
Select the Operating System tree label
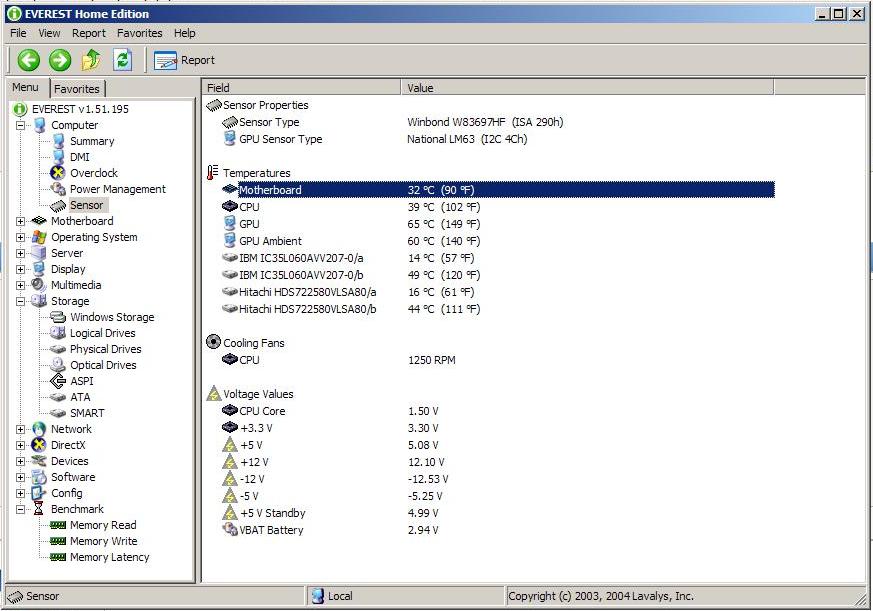(94, 237)
